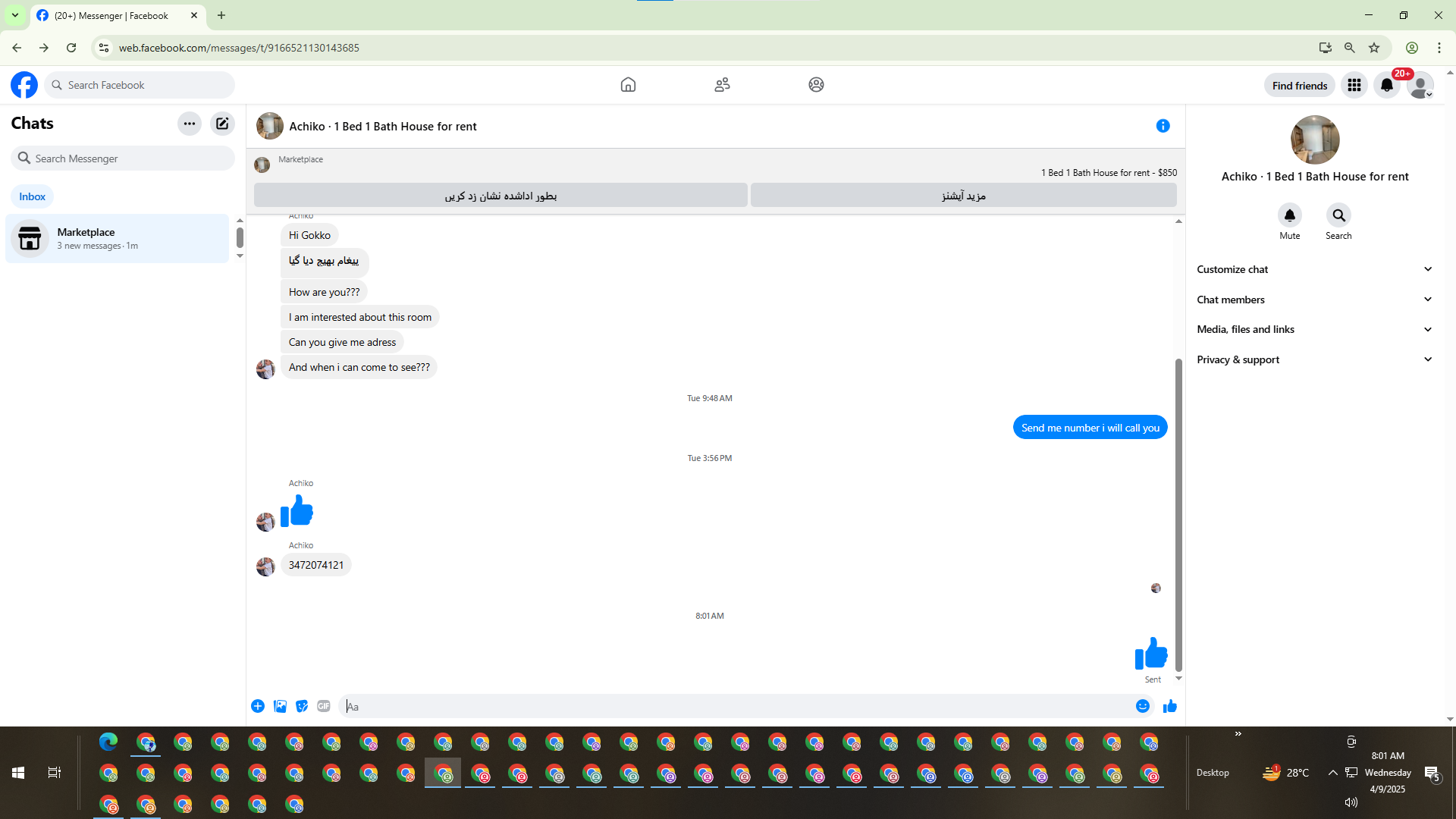Open site information icon in address bar
The image size is (1456, 819).
click(104, 48)
